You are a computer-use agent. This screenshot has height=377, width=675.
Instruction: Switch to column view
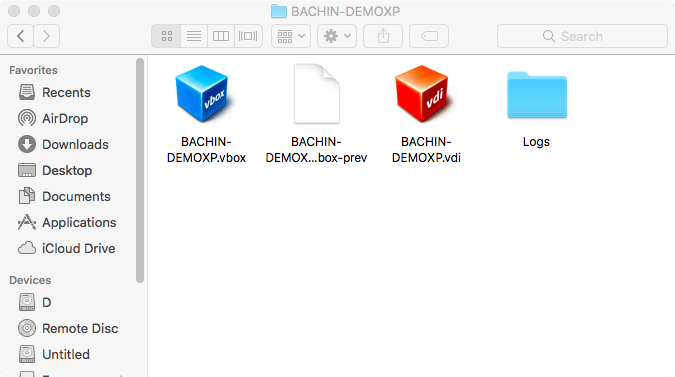click(x=221, y=36)
